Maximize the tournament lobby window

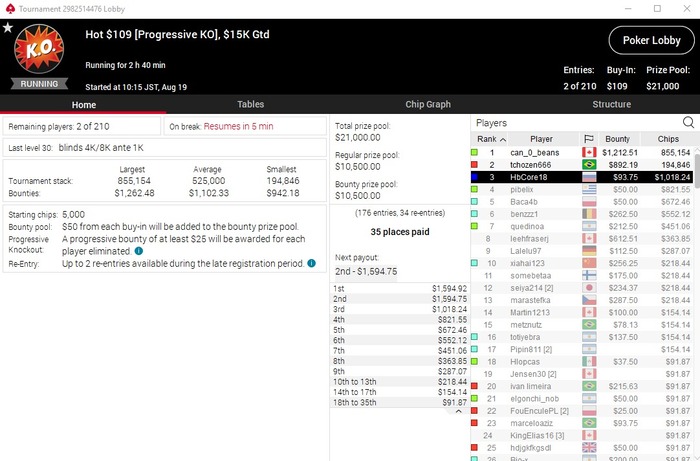(657, 8)
